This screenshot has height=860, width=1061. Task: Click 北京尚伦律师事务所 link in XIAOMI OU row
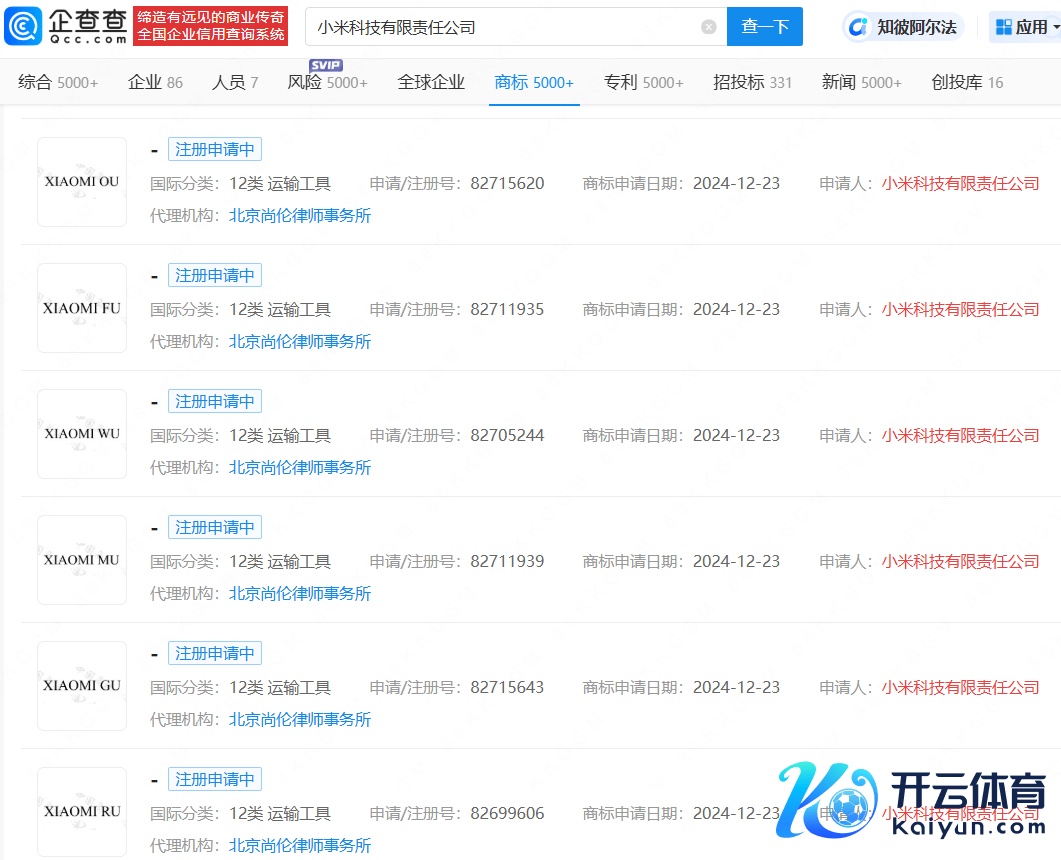point(300,215)
